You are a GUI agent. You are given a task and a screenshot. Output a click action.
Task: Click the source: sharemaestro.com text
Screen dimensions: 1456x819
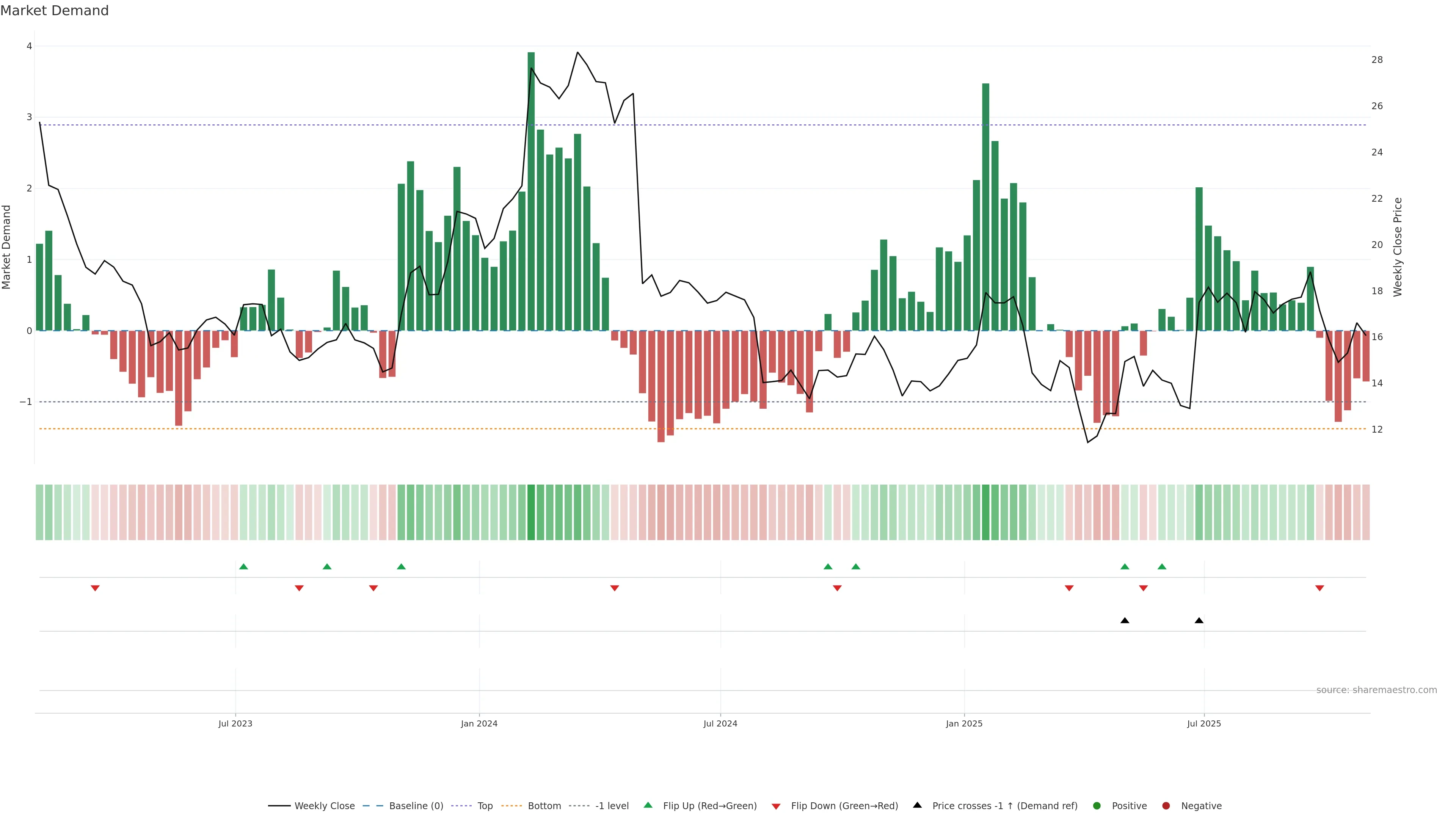pyautogui.click(x=1376, y=690)
